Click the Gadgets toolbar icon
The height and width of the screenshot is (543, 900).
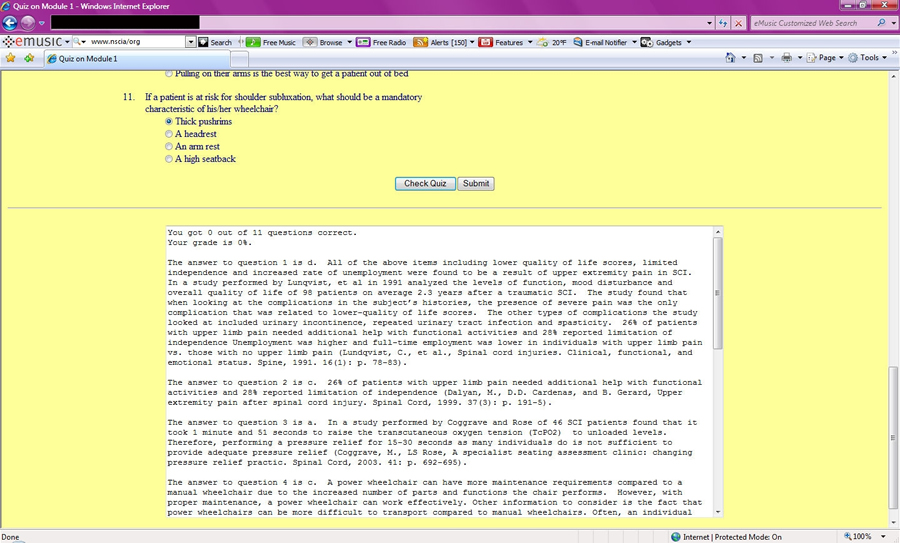coord(646,42)
